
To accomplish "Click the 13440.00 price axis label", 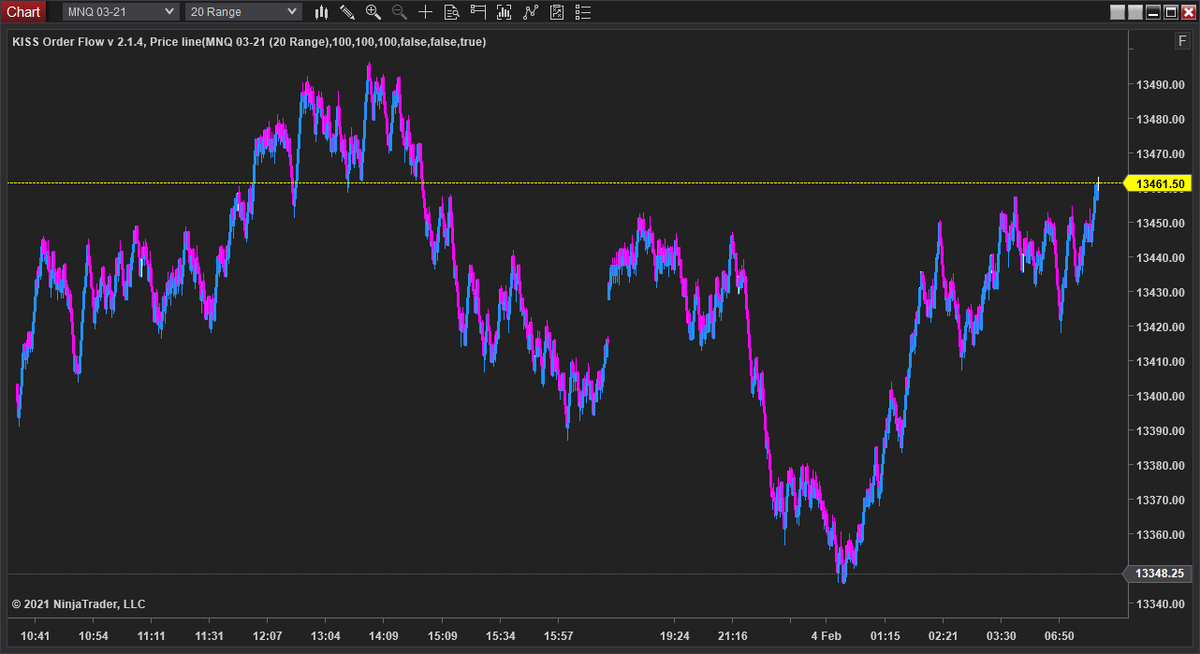I will click(x=1160, y=258).
